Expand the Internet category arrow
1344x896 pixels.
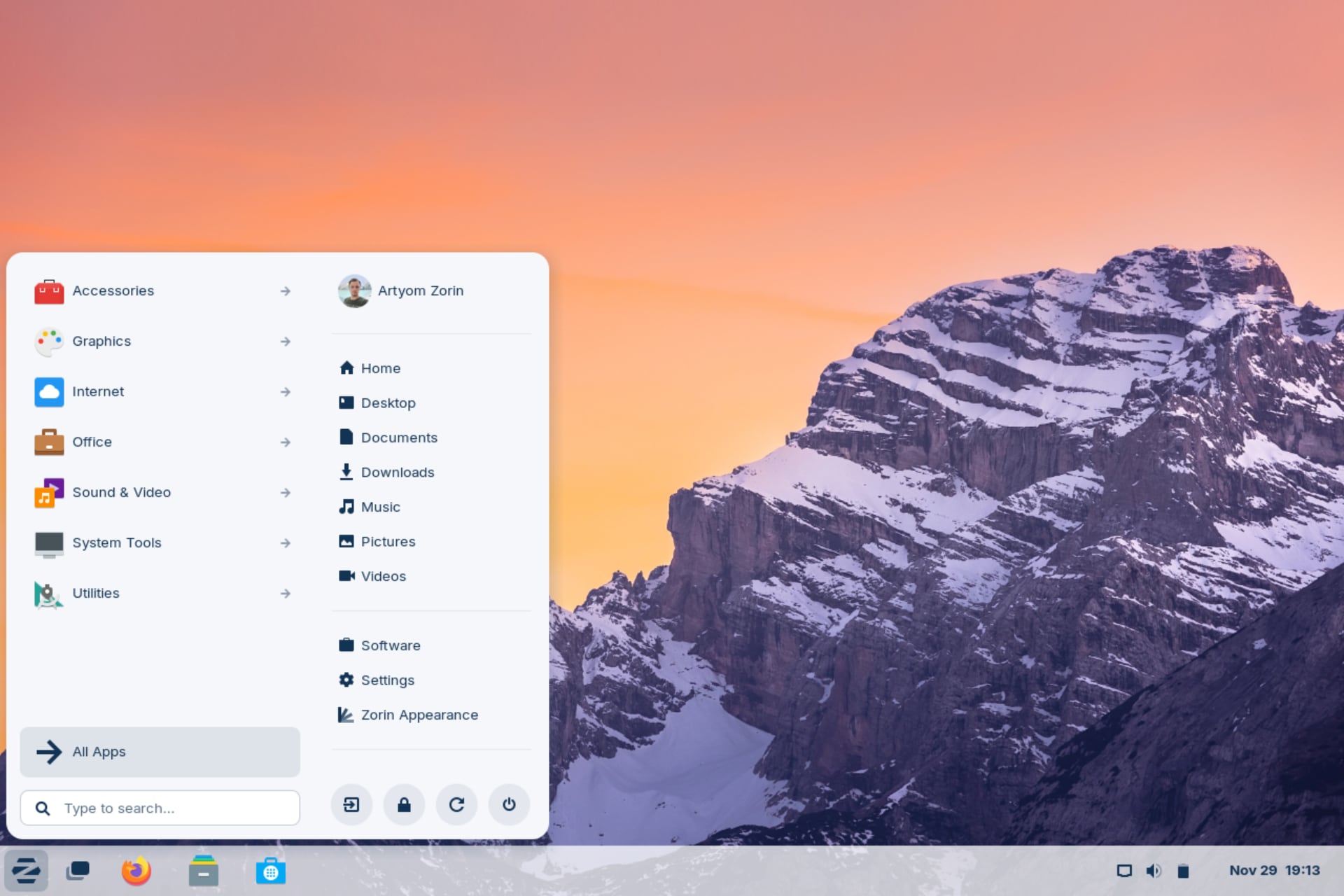coord(286,391)
